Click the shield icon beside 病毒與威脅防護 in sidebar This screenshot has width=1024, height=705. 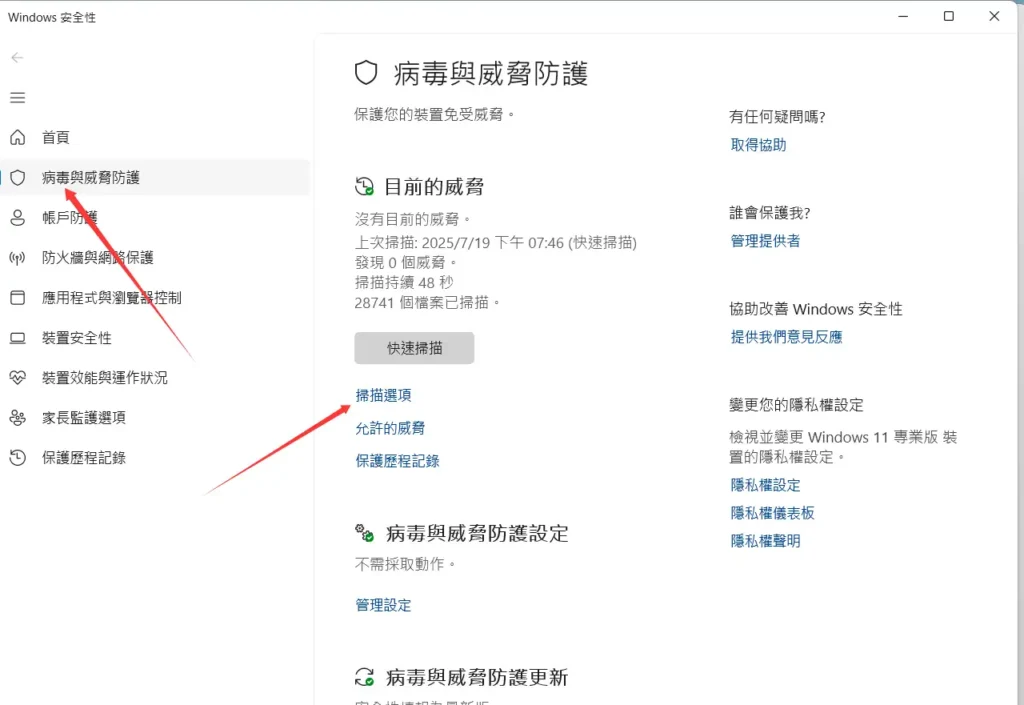pos(18,178)
